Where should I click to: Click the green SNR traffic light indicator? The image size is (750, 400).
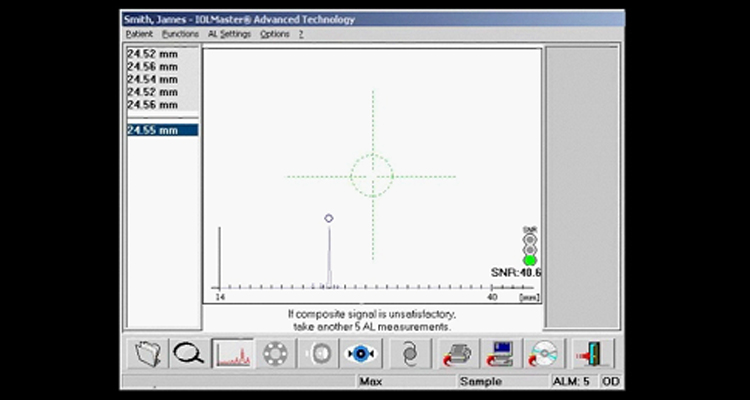pyautogui.click(x=529, y=260)
